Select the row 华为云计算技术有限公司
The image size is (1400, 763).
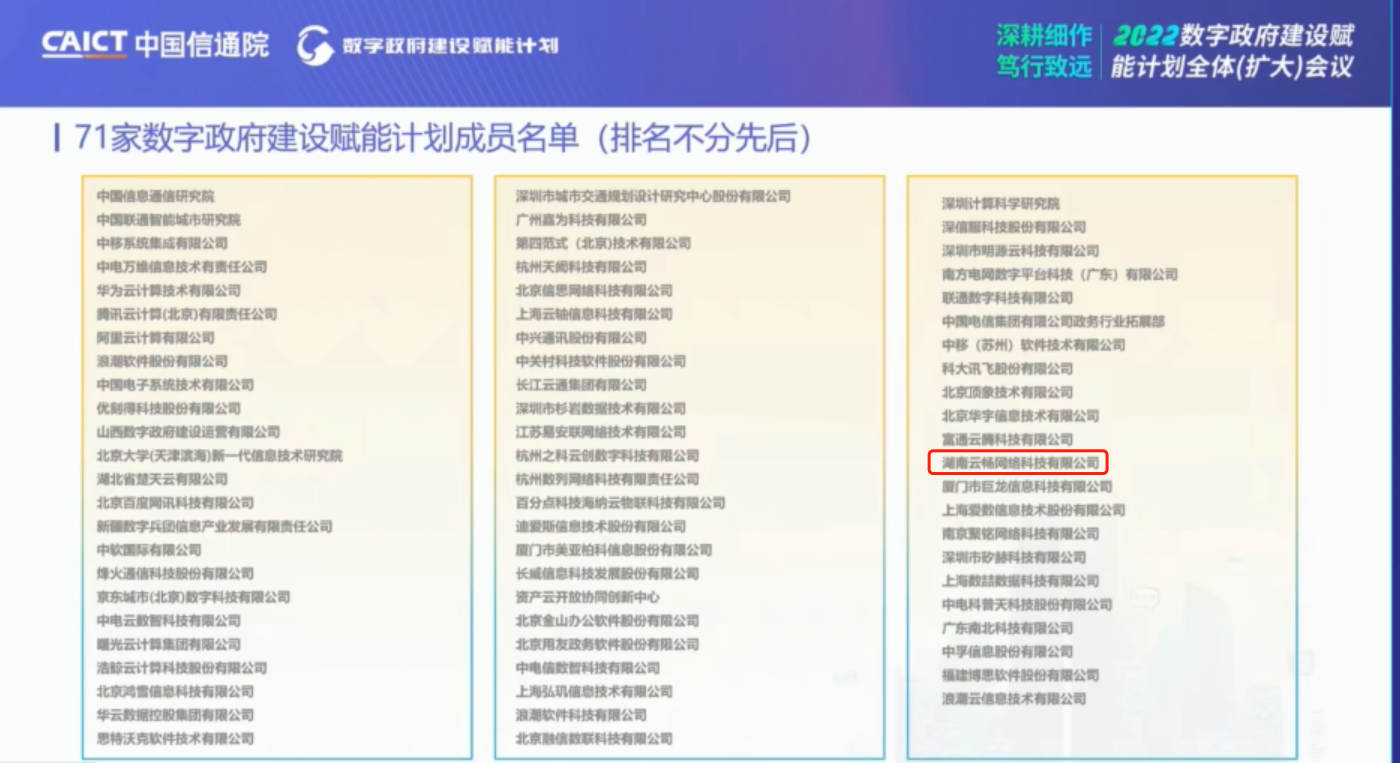point(168,291)
